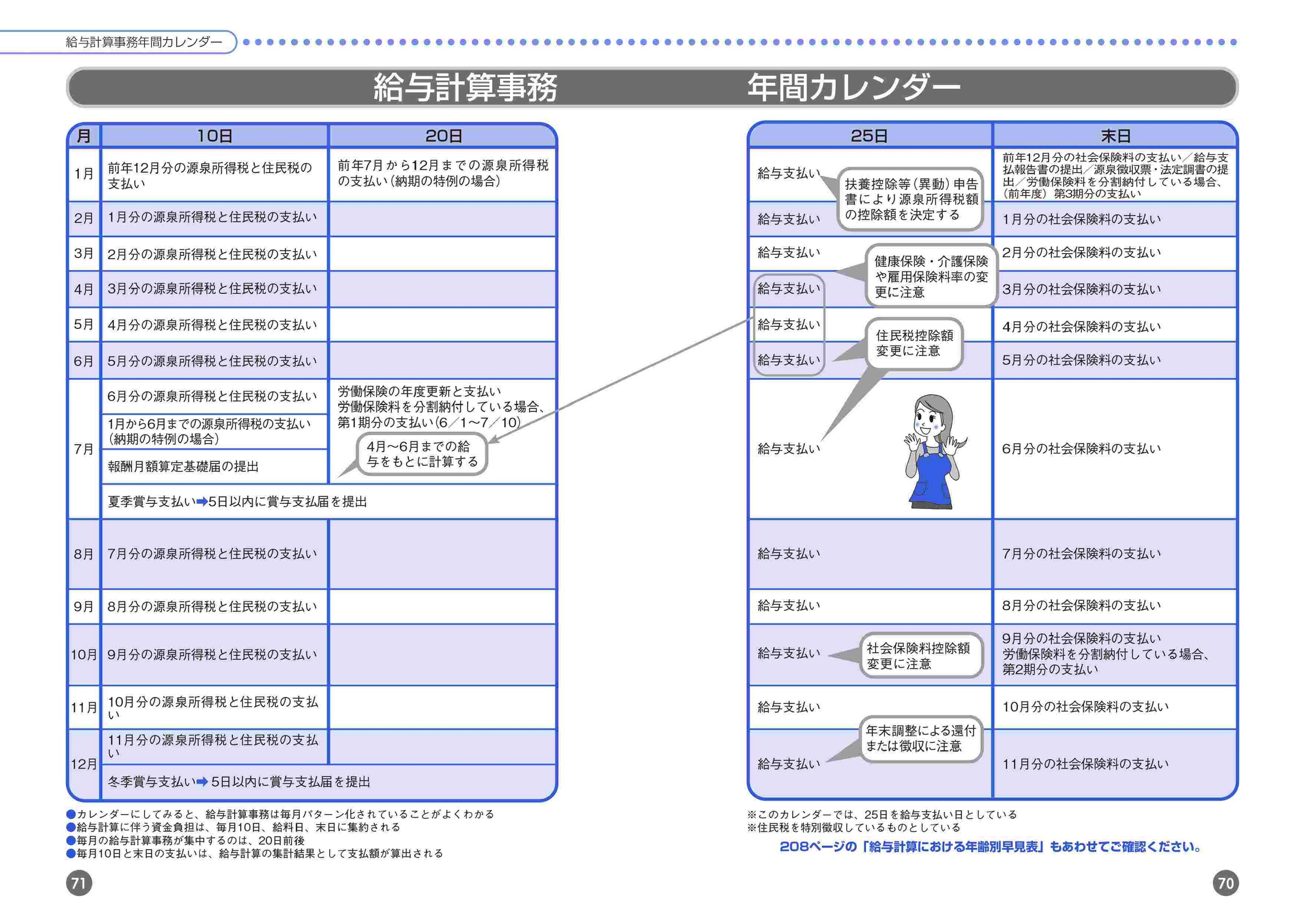The width and height of the screenshot is (1305, 924).
Task: Select the 1月 row label
Action: coord(84,174)
